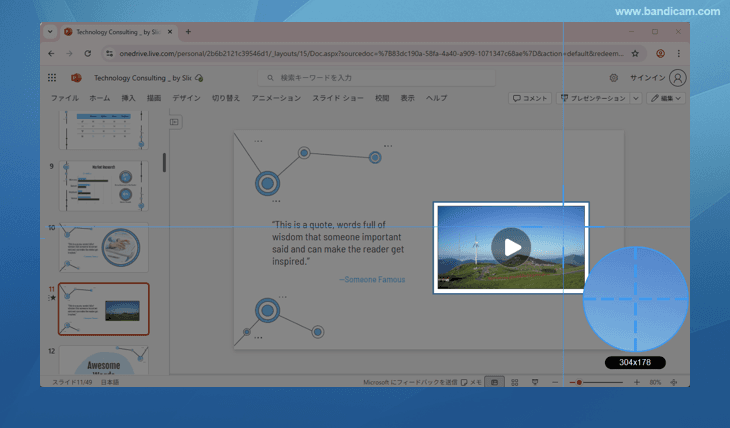Click the search box 検索キーワードを入力
The image size is (730, 428).
coord(376,78)
